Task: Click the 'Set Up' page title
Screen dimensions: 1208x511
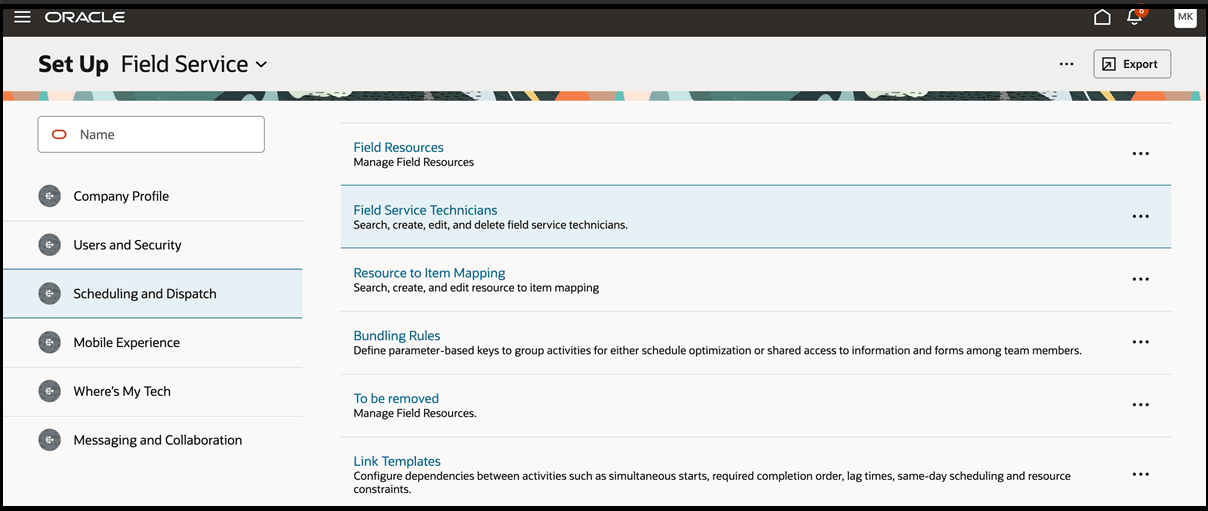Action: point(73,64)
